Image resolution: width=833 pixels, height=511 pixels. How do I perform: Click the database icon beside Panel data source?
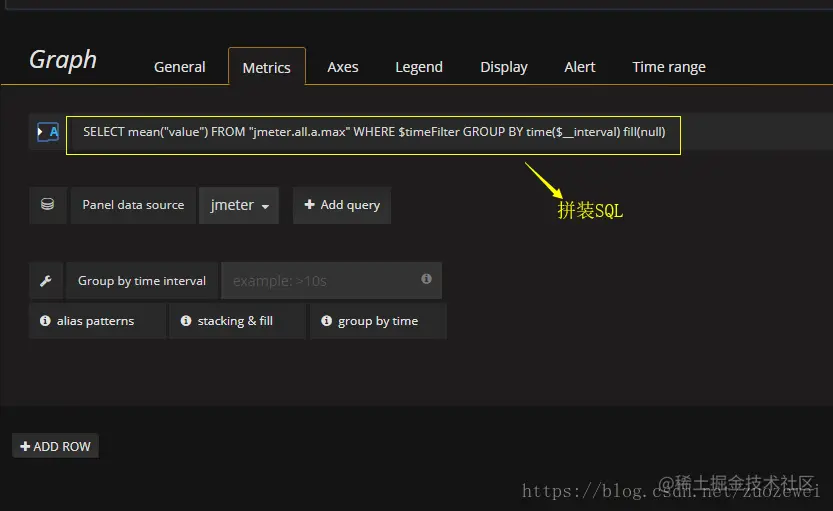[47, 205]
